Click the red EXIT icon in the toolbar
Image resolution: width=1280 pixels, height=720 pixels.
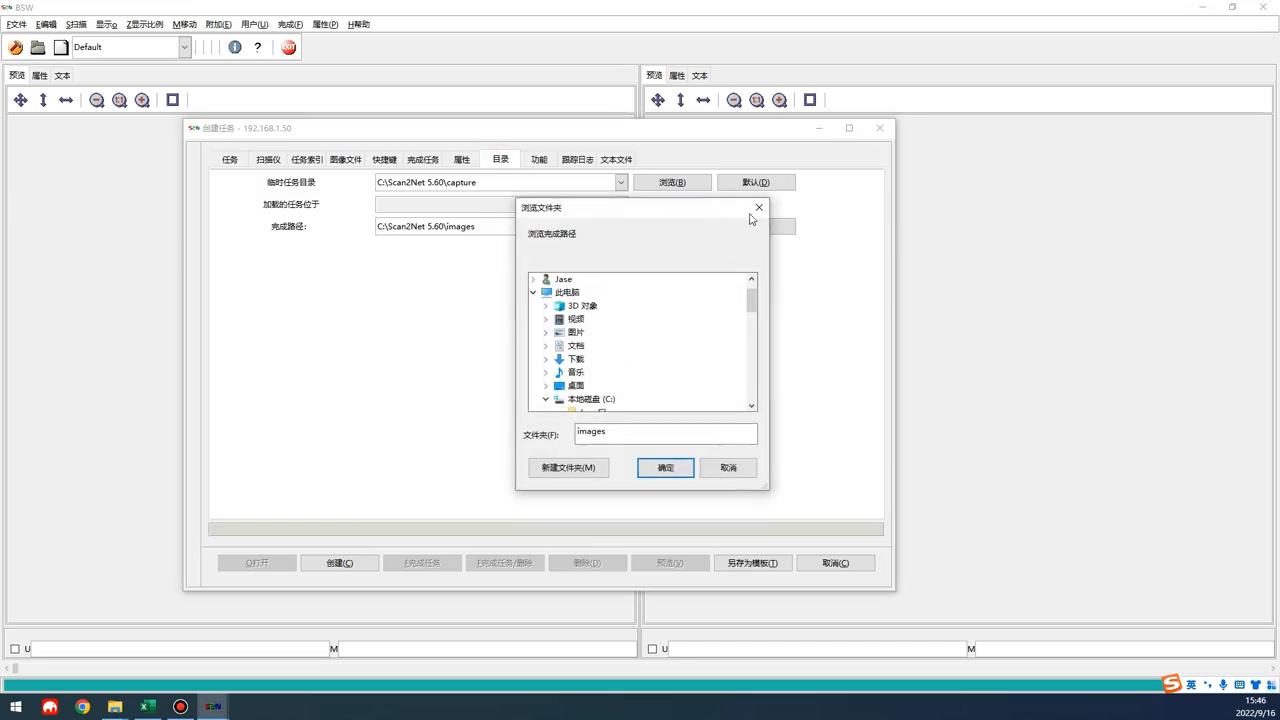tap(288, 47)
